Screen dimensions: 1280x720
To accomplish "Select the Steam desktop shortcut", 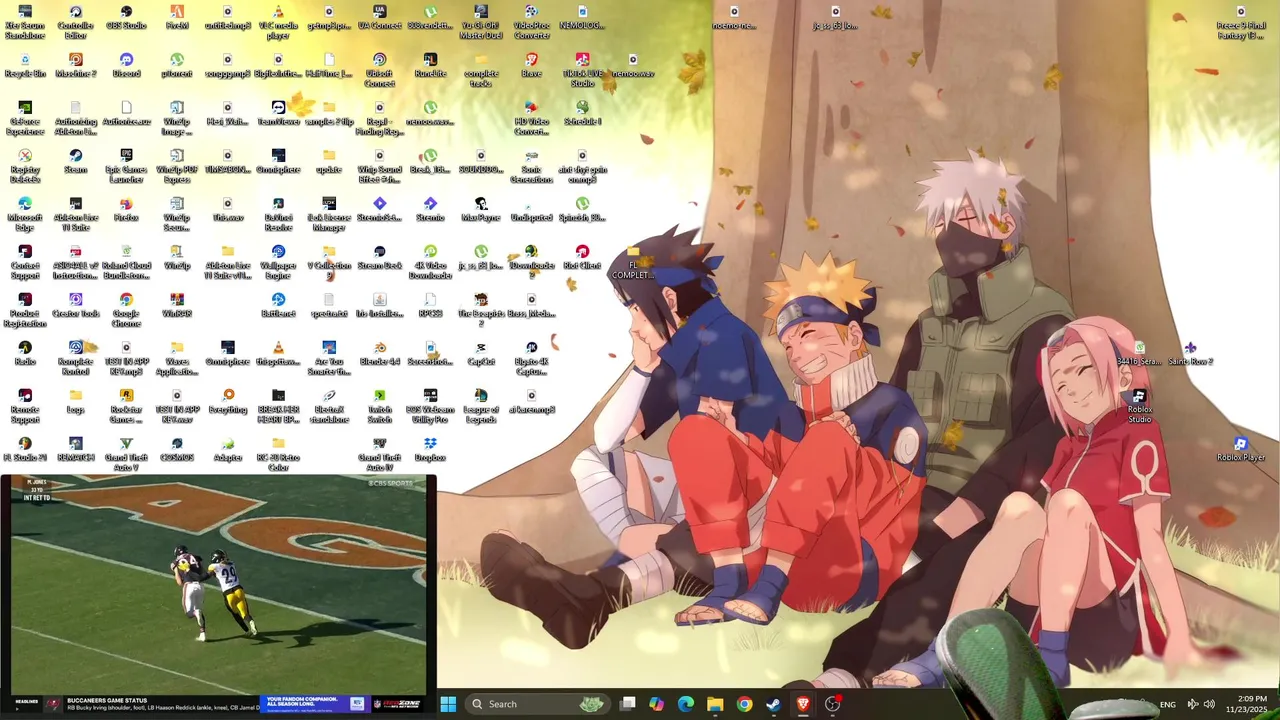I will point(75,162).
